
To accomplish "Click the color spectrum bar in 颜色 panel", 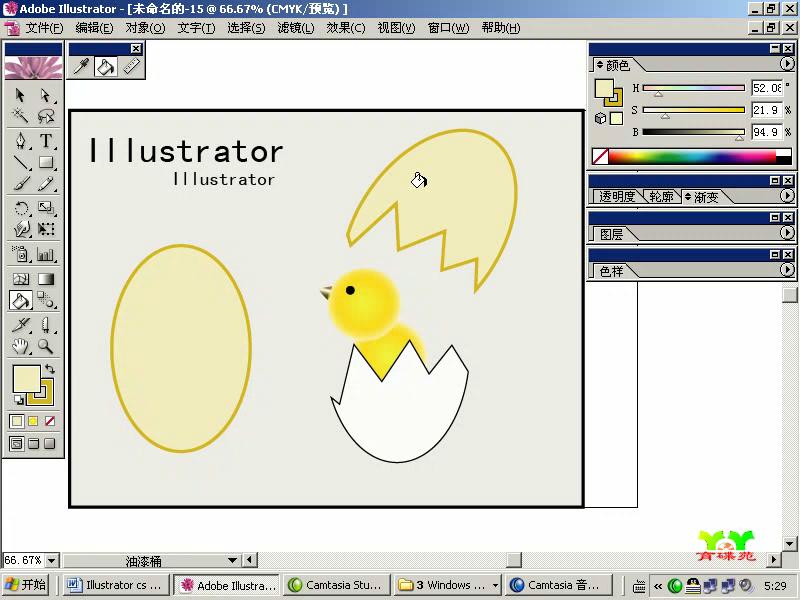I will point(692,157).
